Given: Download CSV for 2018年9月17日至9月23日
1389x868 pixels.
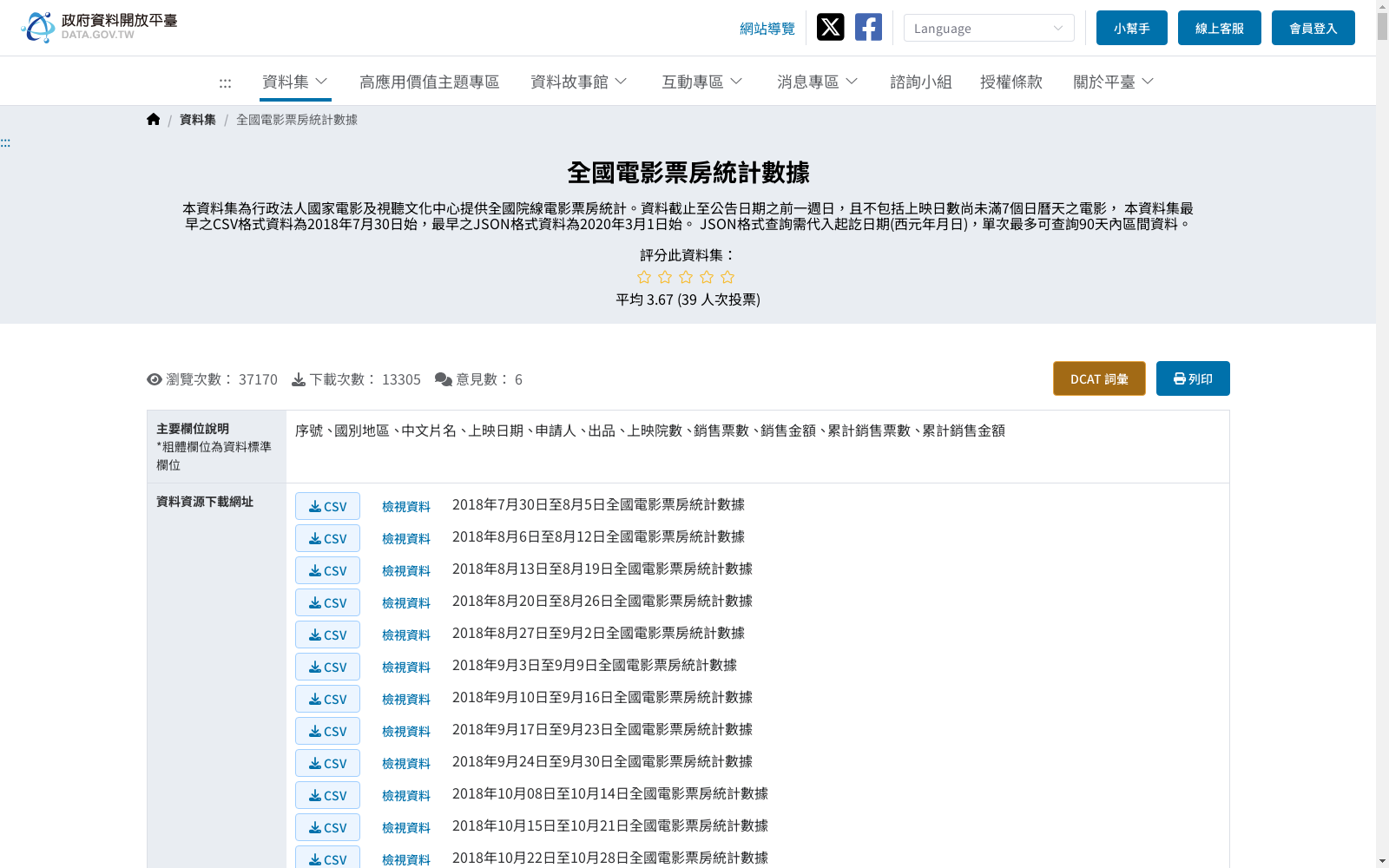Looking at the screenshot, I should 327,731.
